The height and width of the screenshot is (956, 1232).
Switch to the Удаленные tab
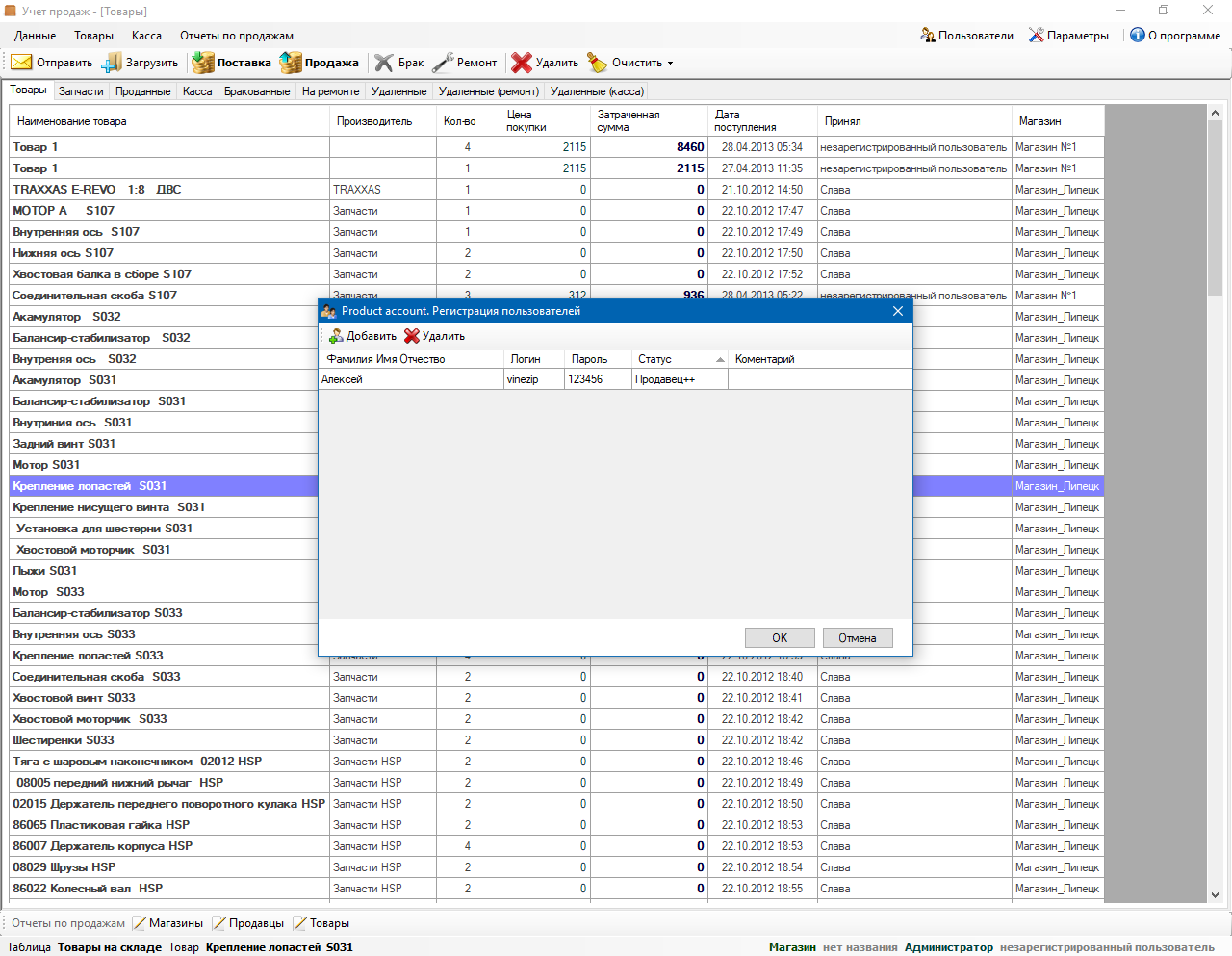point(398,91)
